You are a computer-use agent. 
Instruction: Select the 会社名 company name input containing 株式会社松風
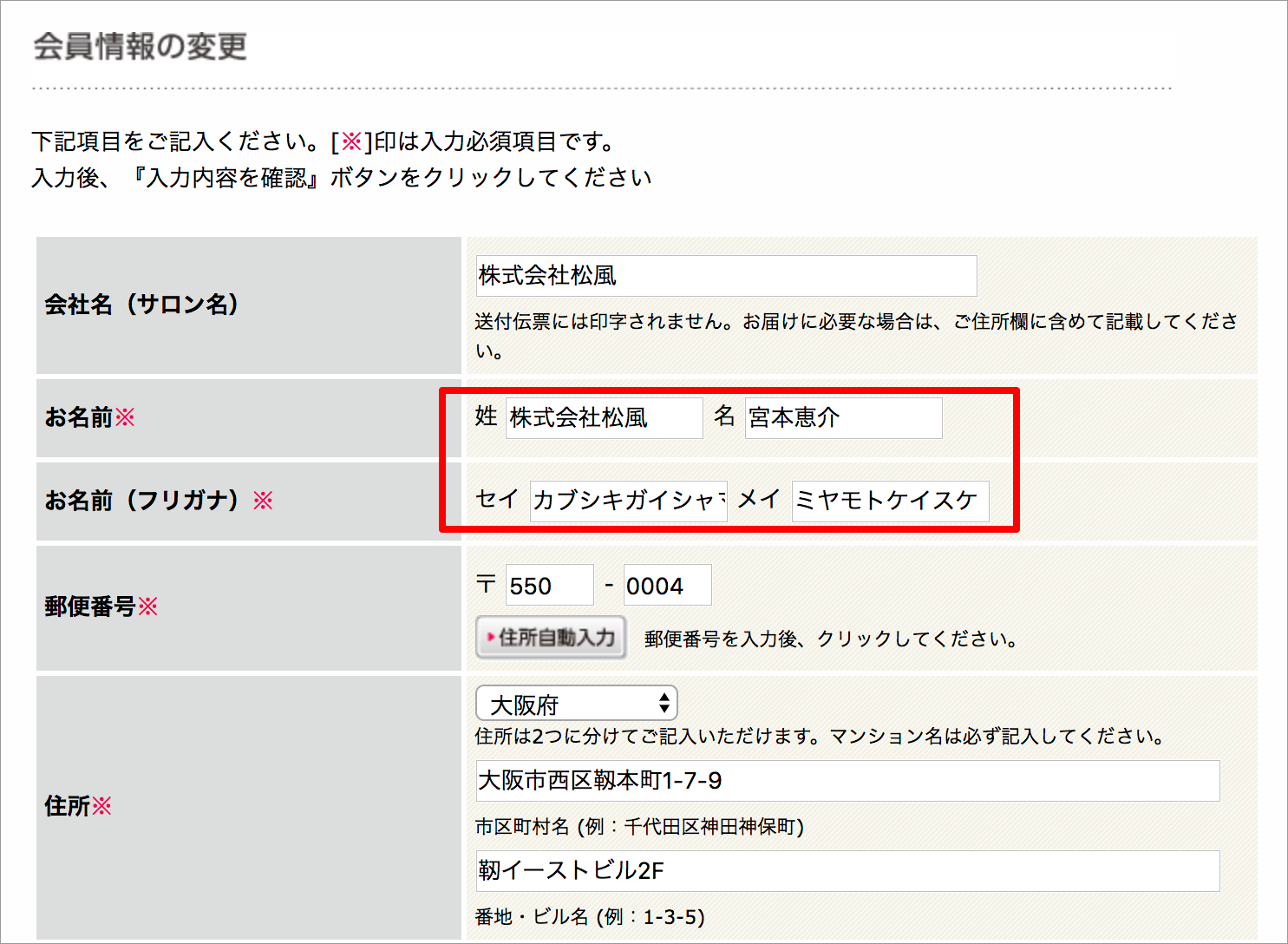point(725,275)
